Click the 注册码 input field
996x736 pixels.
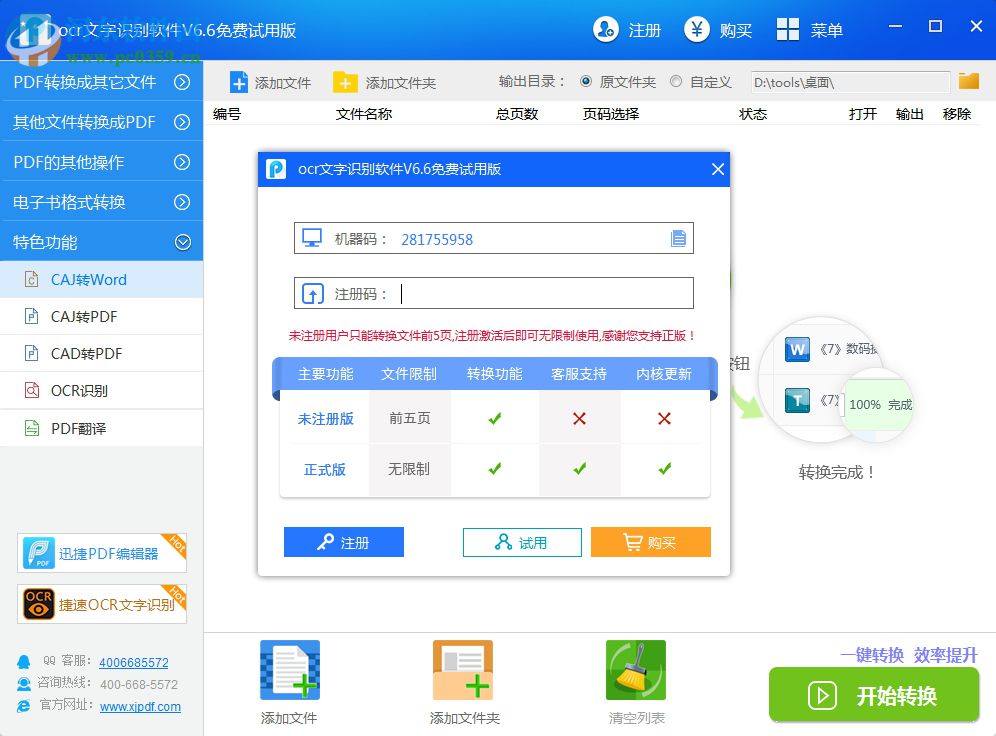pos(494,293)
